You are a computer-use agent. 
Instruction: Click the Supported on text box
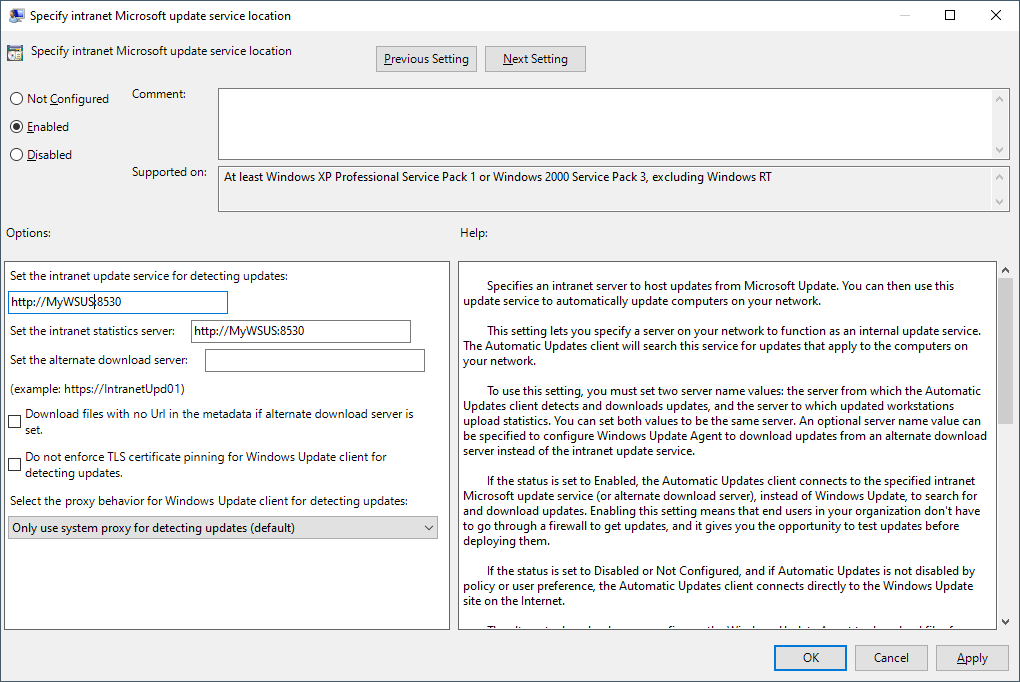click(x=605, y=189)
